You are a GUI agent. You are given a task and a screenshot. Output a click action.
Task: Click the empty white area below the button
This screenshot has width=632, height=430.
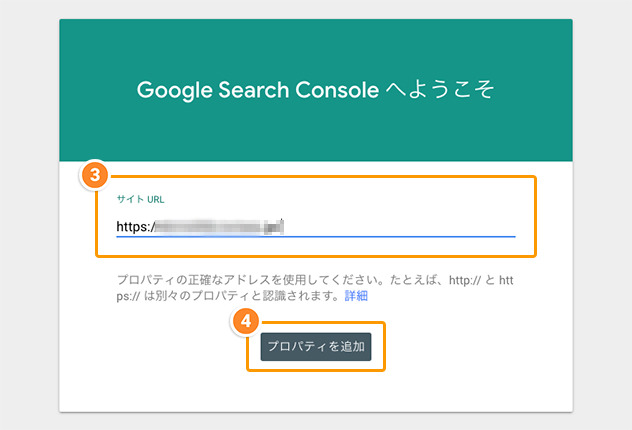[316, 391]
